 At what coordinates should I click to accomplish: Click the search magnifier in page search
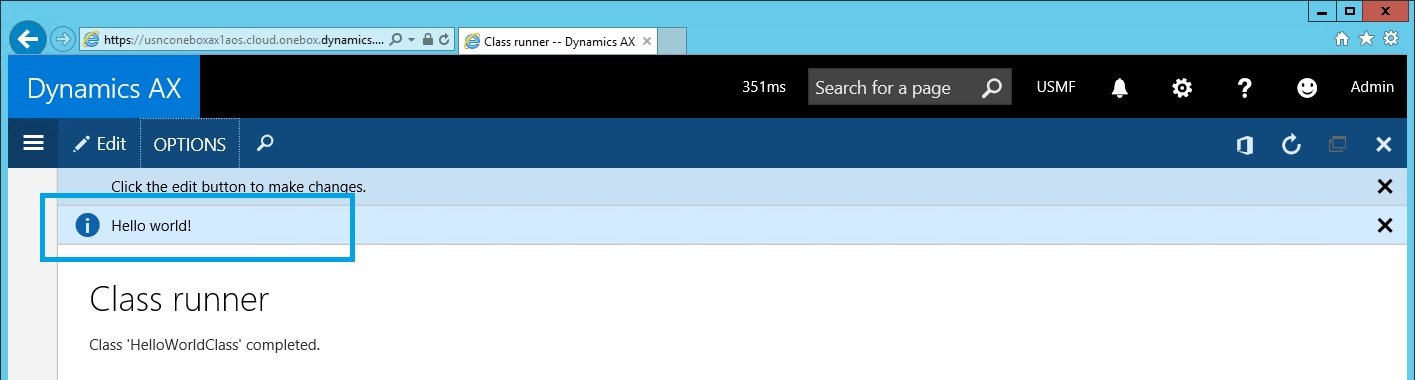991,87
